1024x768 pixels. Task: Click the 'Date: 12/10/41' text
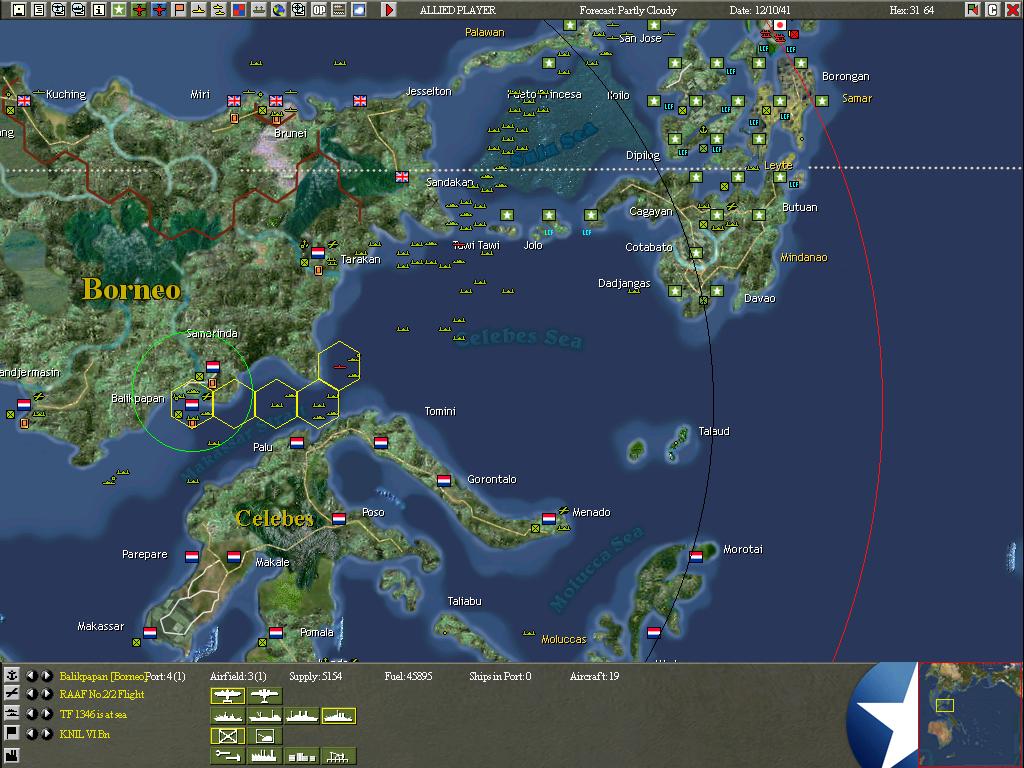coord(760,10)
